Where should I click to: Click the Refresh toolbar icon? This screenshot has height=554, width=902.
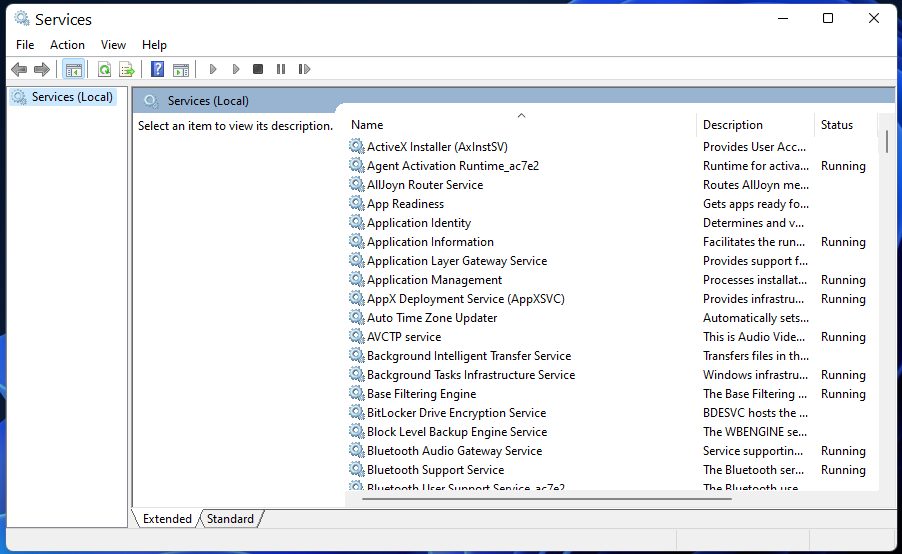point(104,70)
